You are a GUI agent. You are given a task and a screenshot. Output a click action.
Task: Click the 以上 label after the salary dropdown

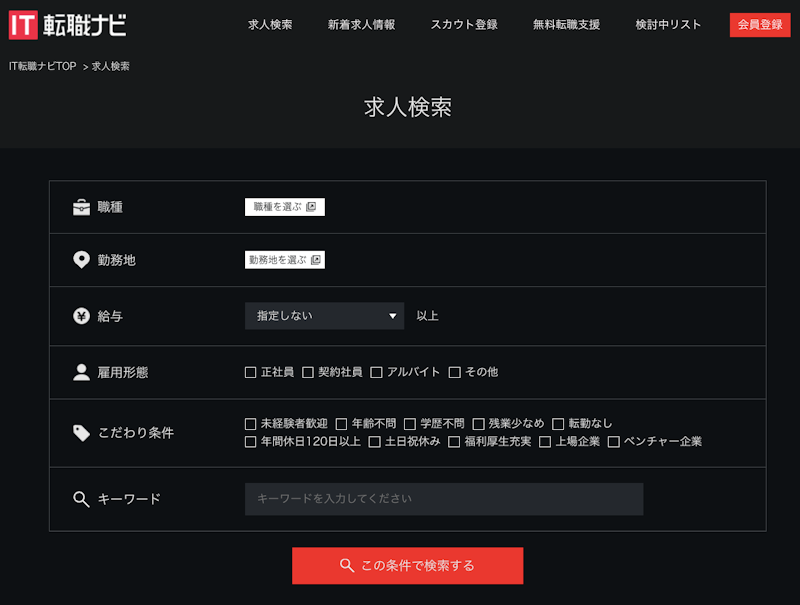point(428,316)
